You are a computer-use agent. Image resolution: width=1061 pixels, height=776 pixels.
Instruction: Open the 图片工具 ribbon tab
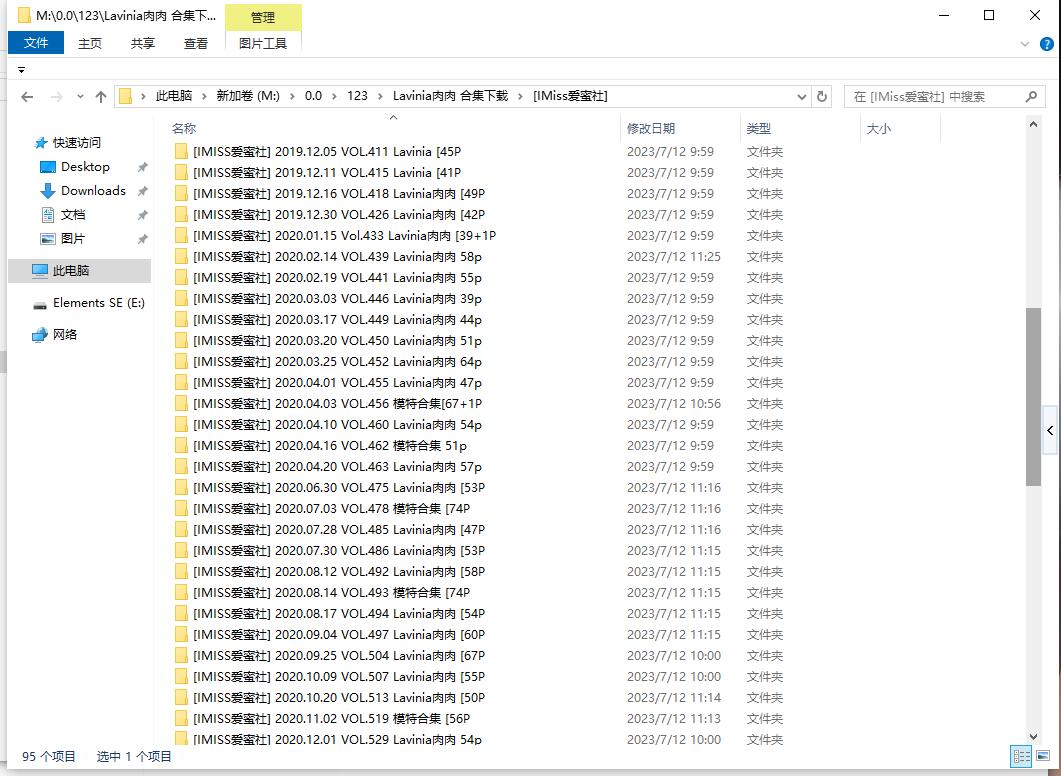pyautogui.click(x=263, y=43)
